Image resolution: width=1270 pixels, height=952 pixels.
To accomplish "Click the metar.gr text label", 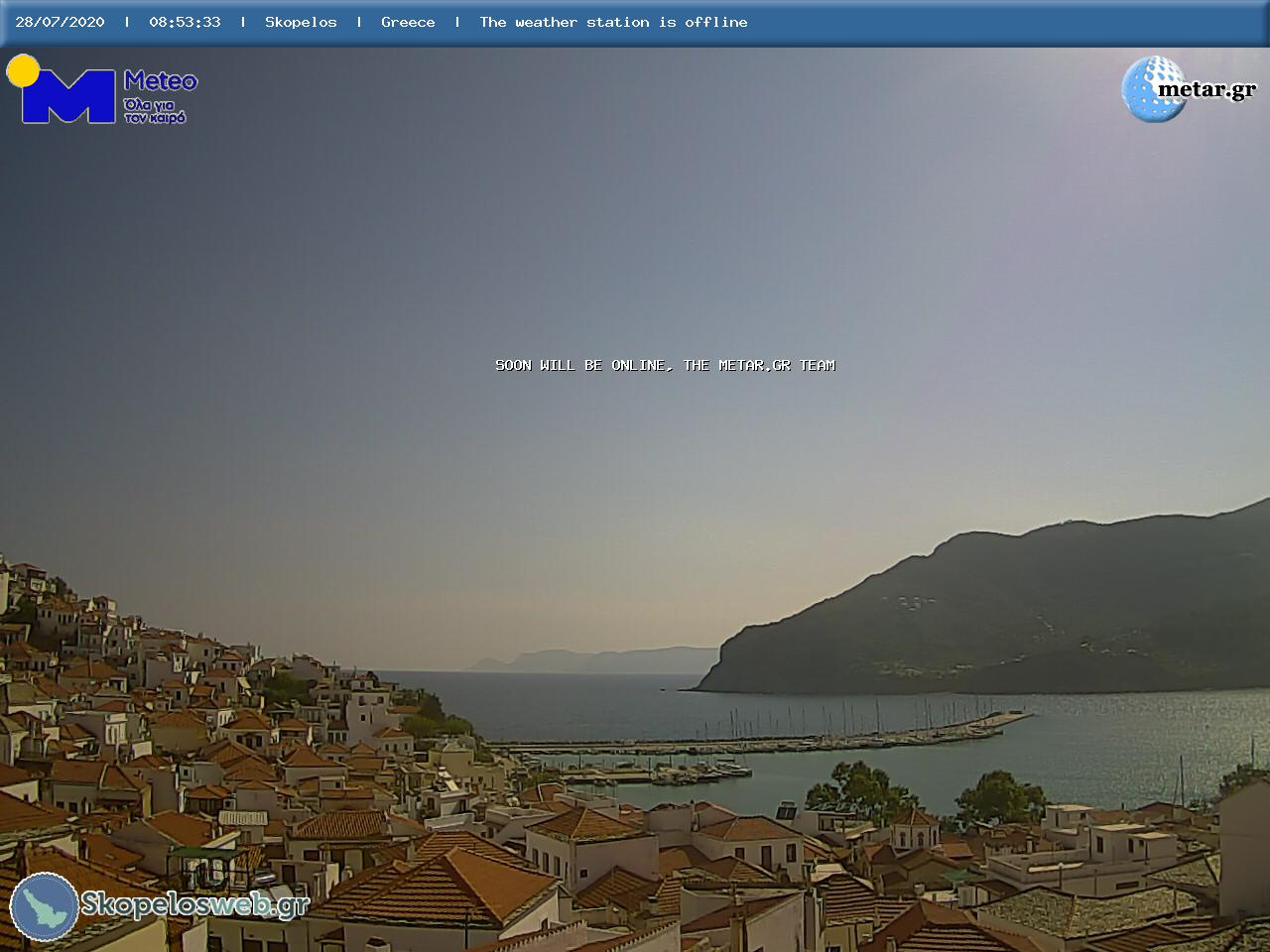I will click(1206, 89).
